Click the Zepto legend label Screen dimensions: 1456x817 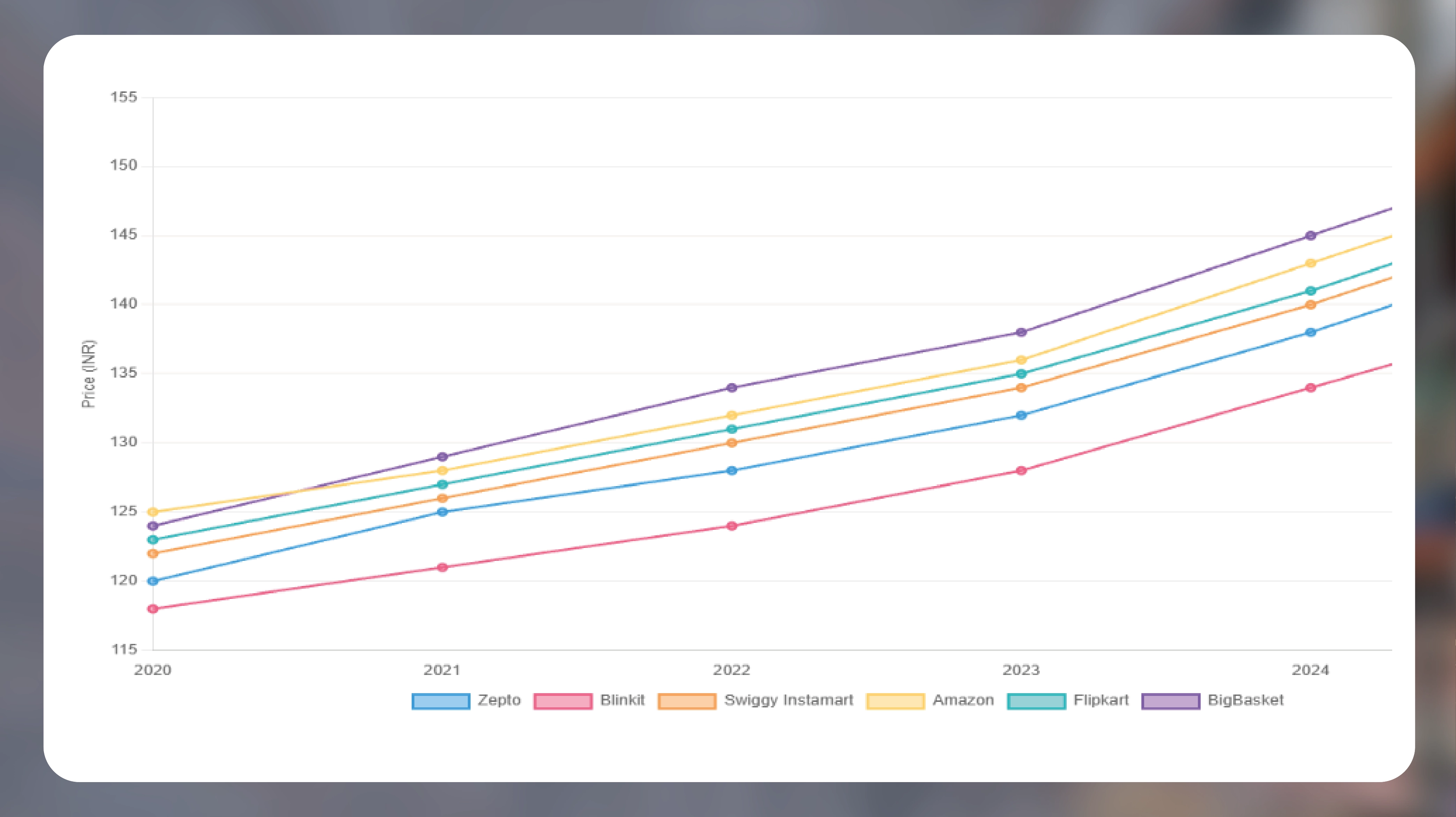[498, 700]
